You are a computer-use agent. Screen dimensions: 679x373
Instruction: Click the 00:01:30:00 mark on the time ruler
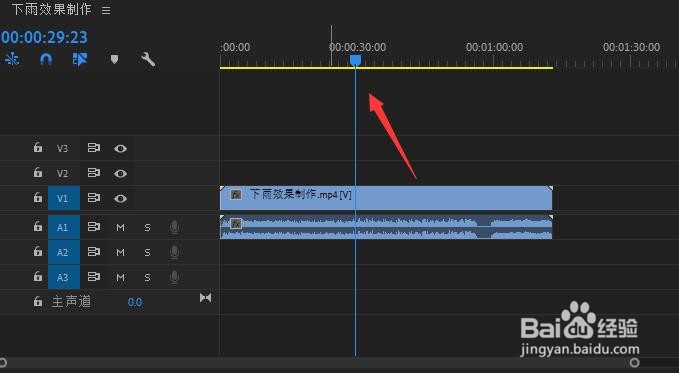(631, 47)
